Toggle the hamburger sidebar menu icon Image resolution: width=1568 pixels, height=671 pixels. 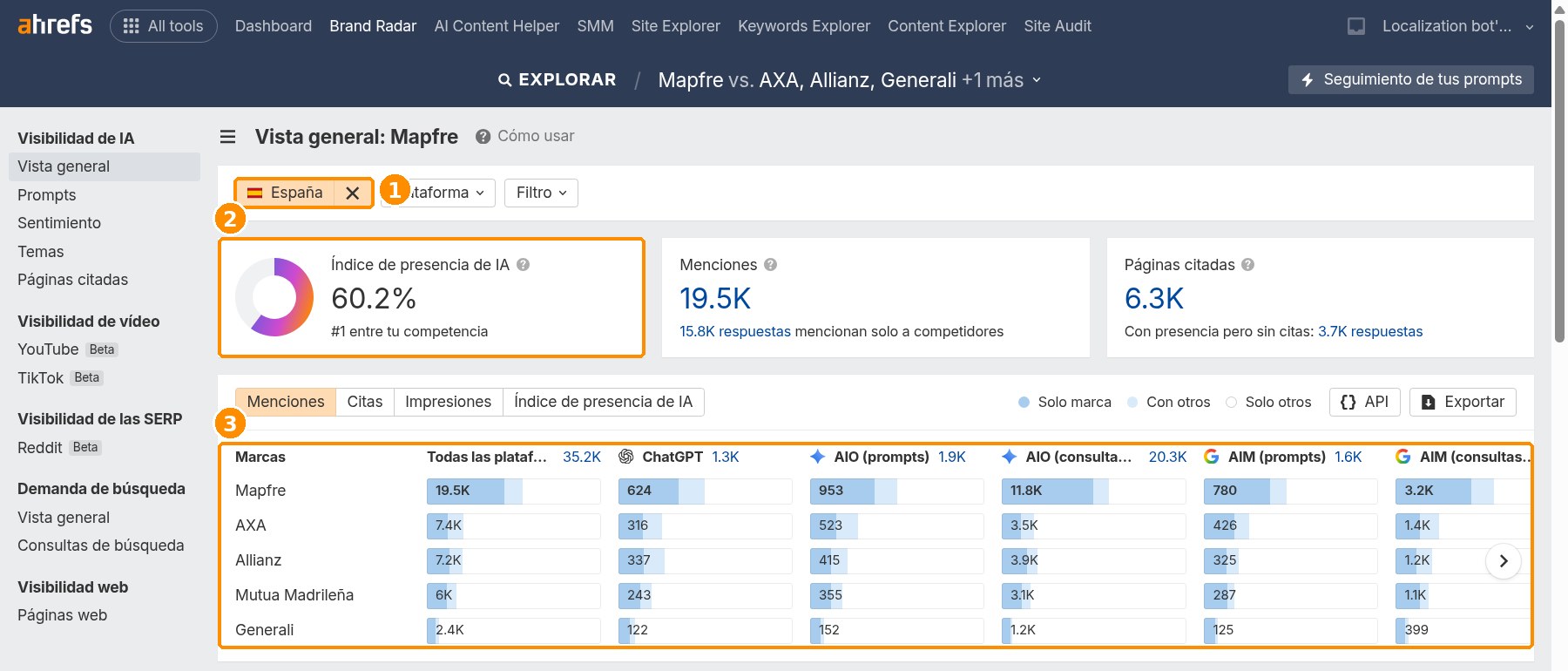point(228,137)
